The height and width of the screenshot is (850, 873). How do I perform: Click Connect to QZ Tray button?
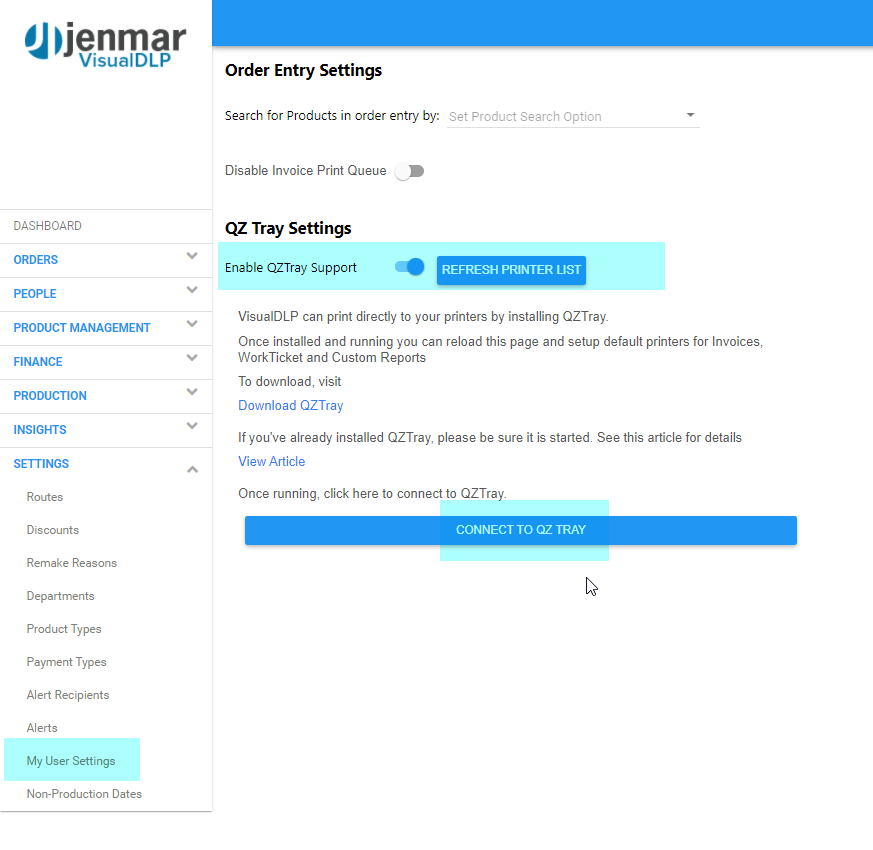(x=521, y=530)
